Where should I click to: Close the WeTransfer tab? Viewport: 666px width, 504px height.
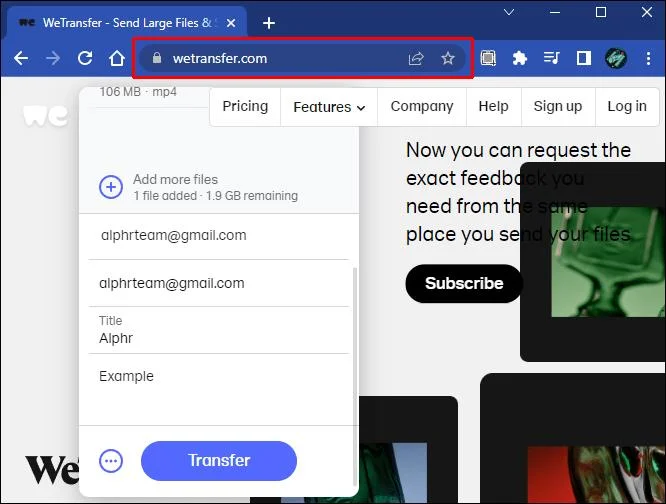[231, 23]
